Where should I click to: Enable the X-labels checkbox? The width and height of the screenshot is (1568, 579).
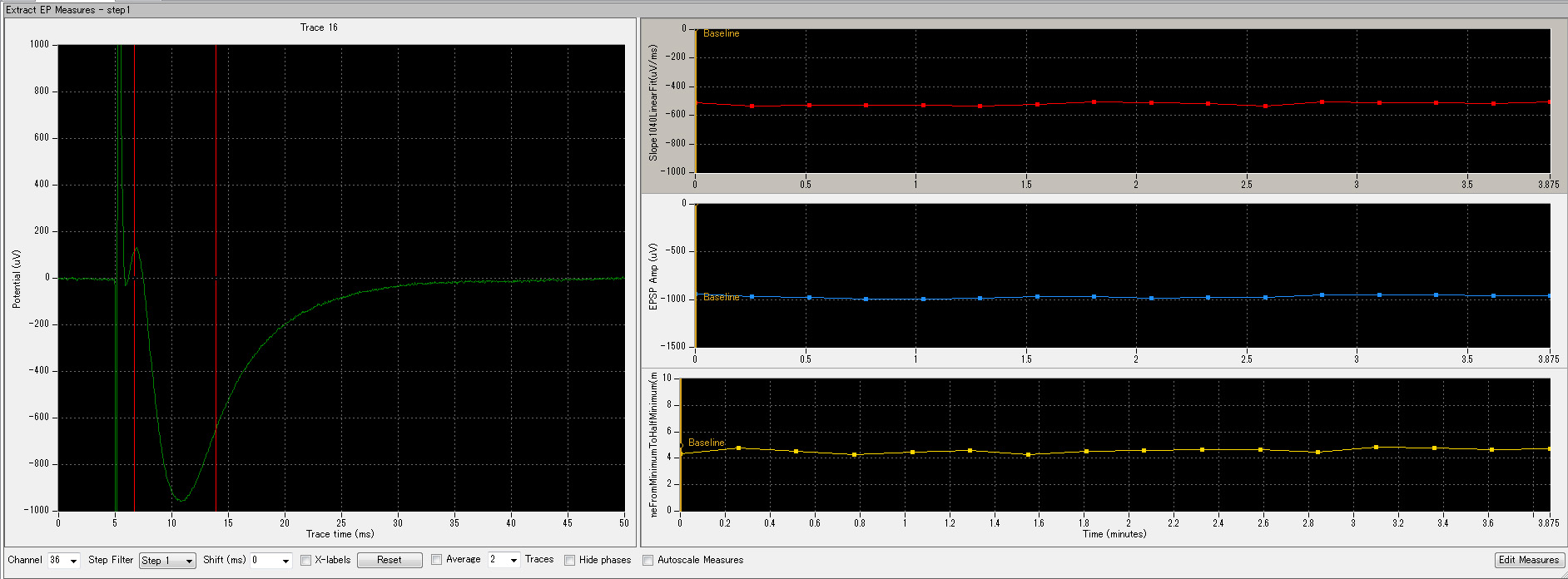pos(306,561)
